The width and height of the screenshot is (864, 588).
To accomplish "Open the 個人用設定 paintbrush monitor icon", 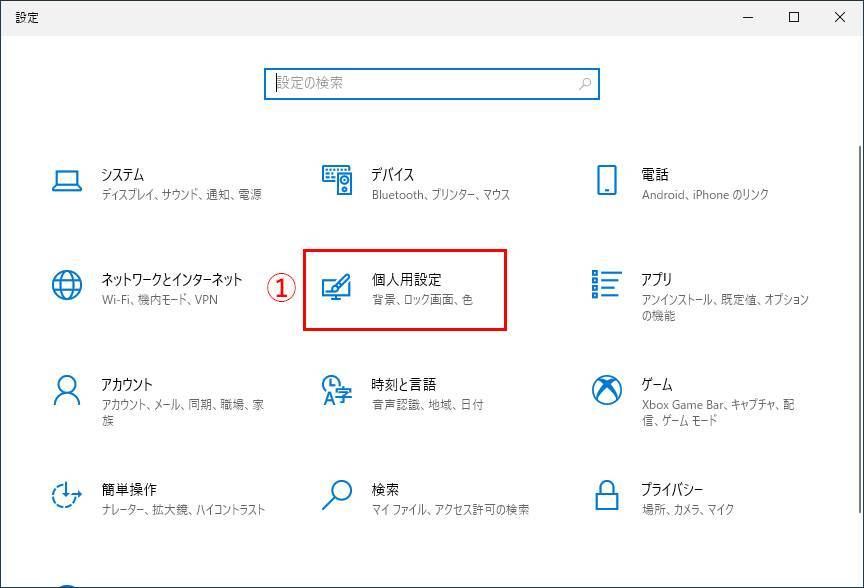I will [337, 287].
